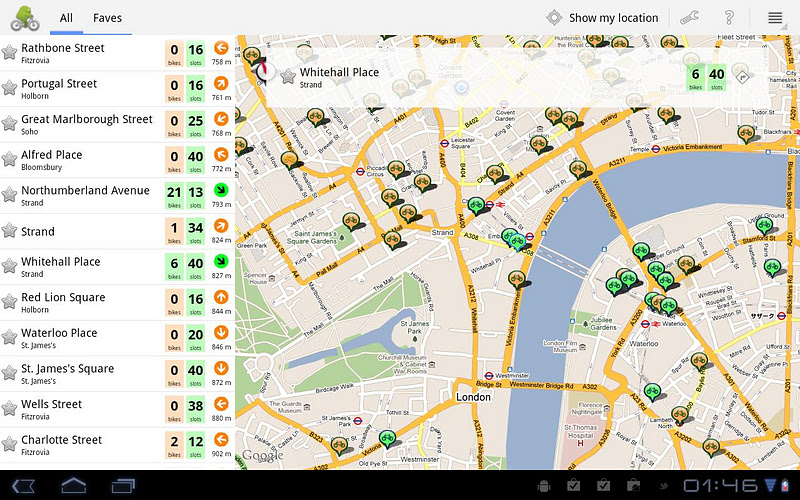Click the 40 slots count in map popup

717,78
